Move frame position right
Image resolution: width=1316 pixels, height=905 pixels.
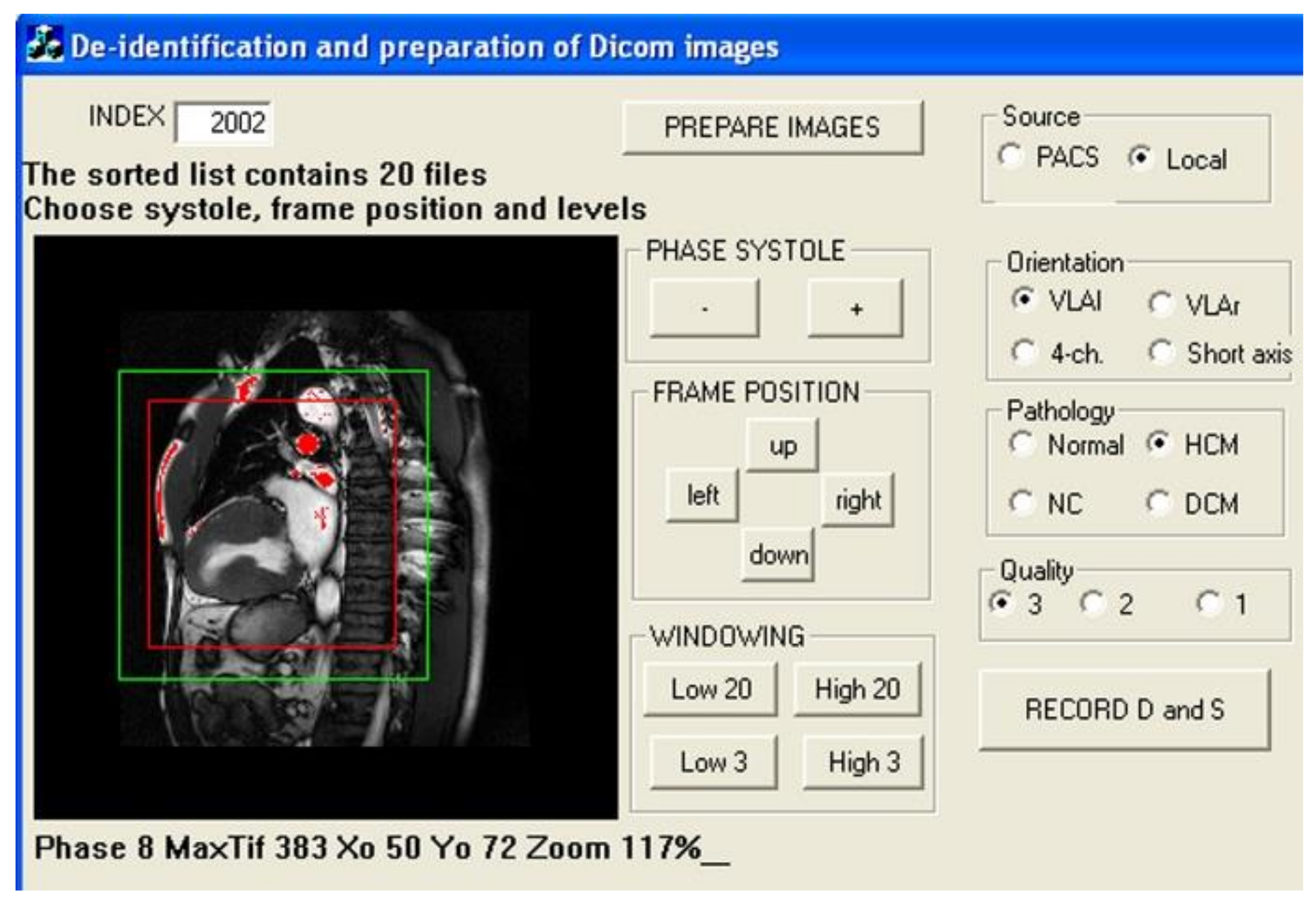pos(857,500)
